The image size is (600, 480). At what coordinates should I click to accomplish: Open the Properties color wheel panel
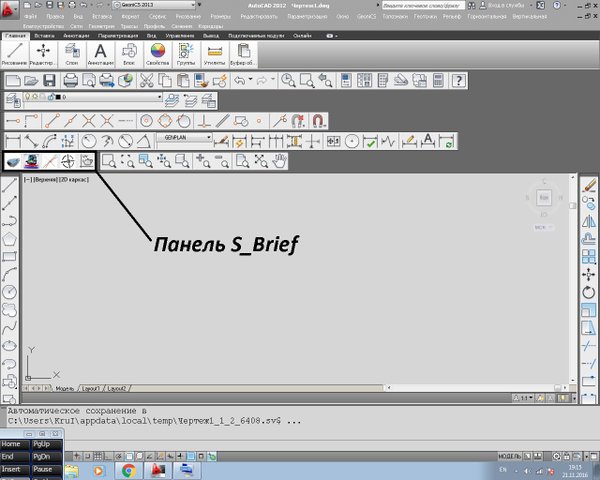click(x=157, y=53)
